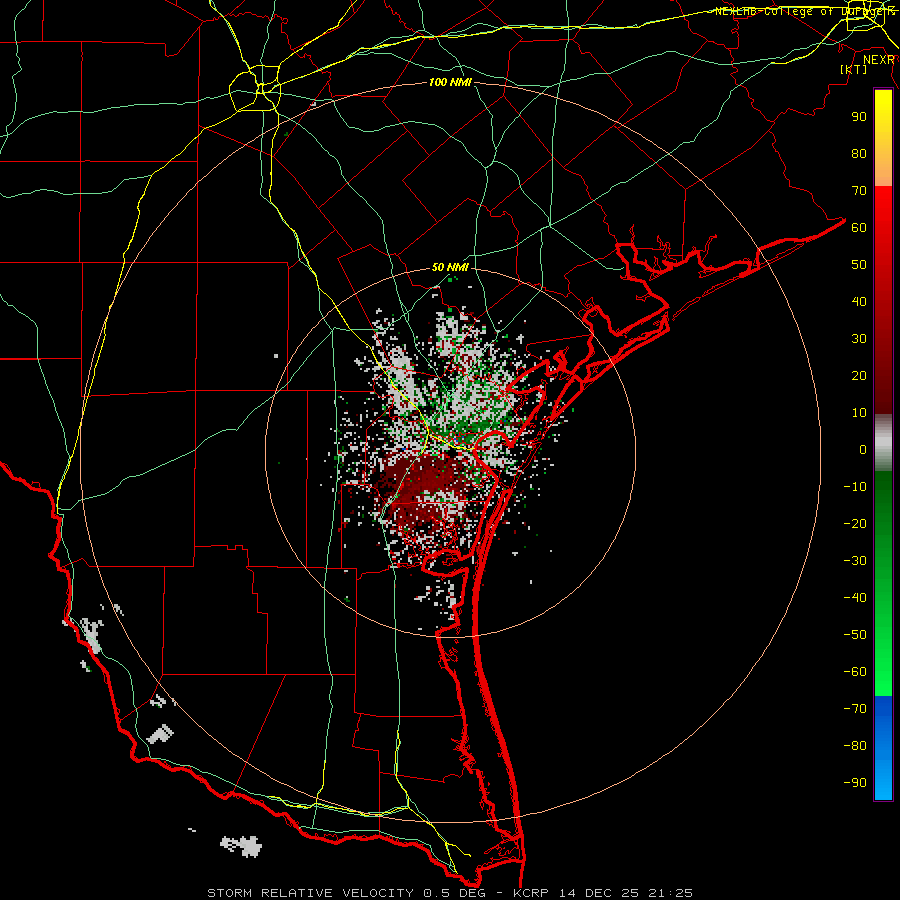Click the 0 value on the color scale
This screenshot has height=900, width=900.
(x=863, y=450)
